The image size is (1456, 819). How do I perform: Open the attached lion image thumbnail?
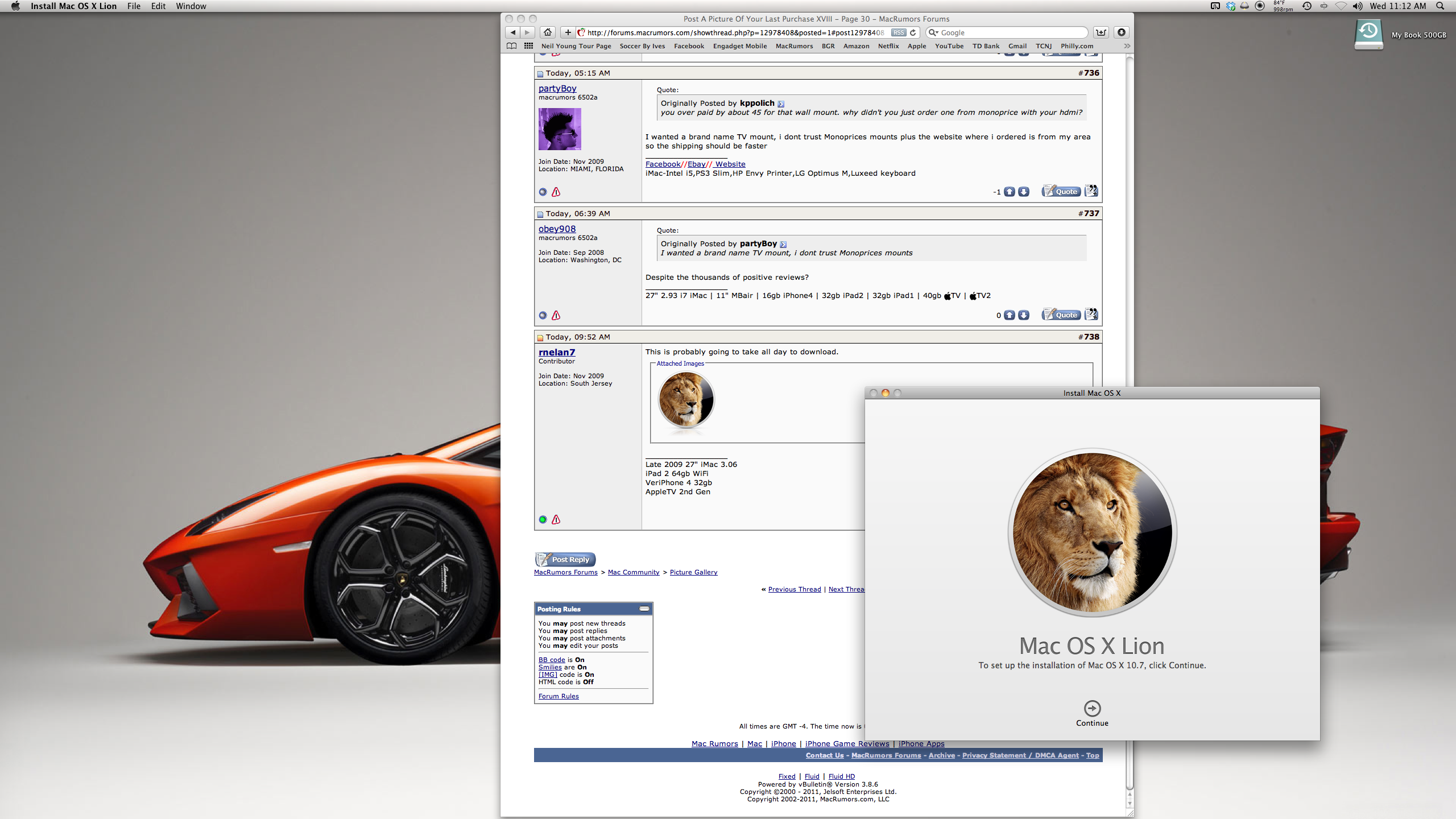[685, 400]
